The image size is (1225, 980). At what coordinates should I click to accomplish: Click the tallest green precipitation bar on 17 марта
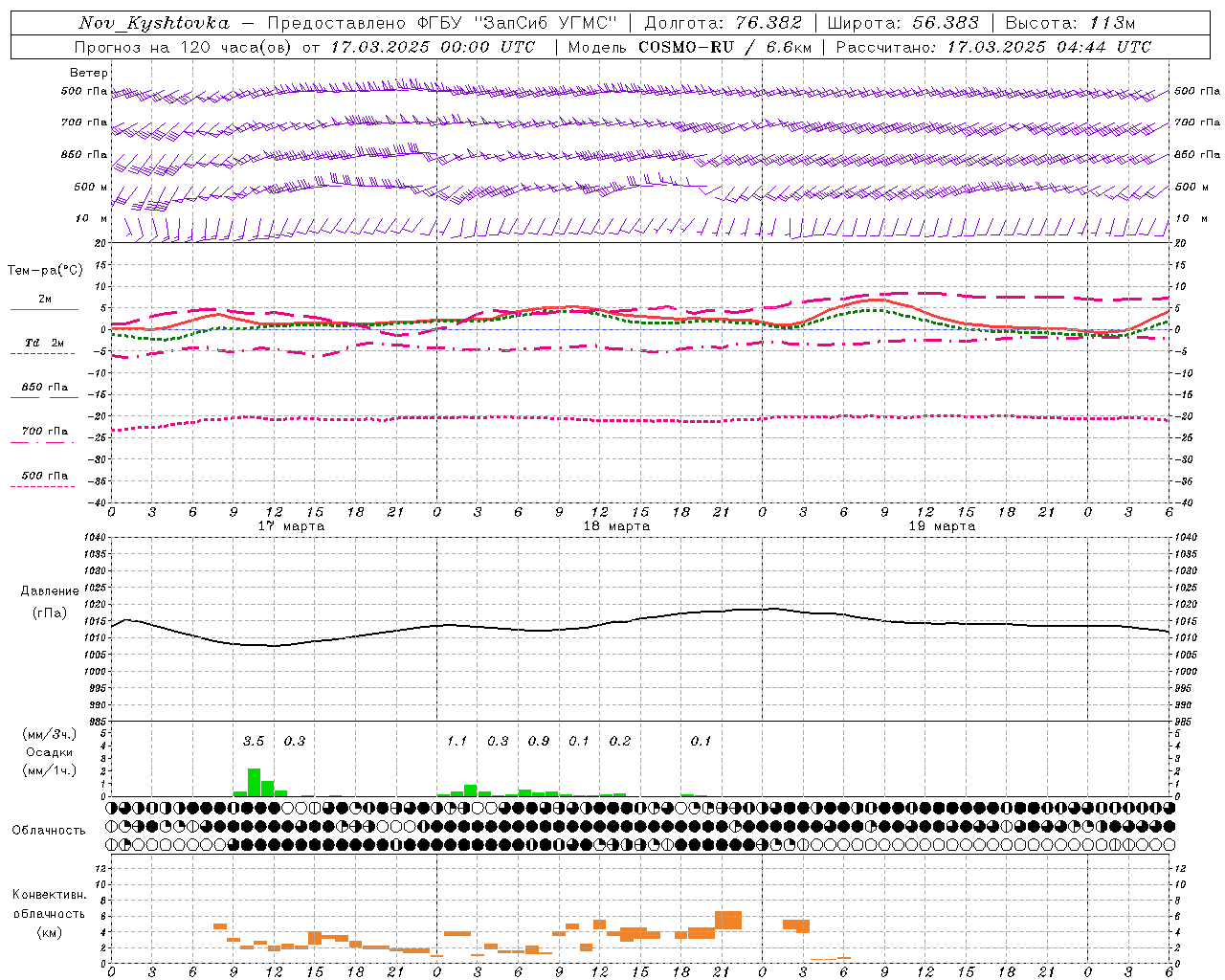(x=254, y=783)
